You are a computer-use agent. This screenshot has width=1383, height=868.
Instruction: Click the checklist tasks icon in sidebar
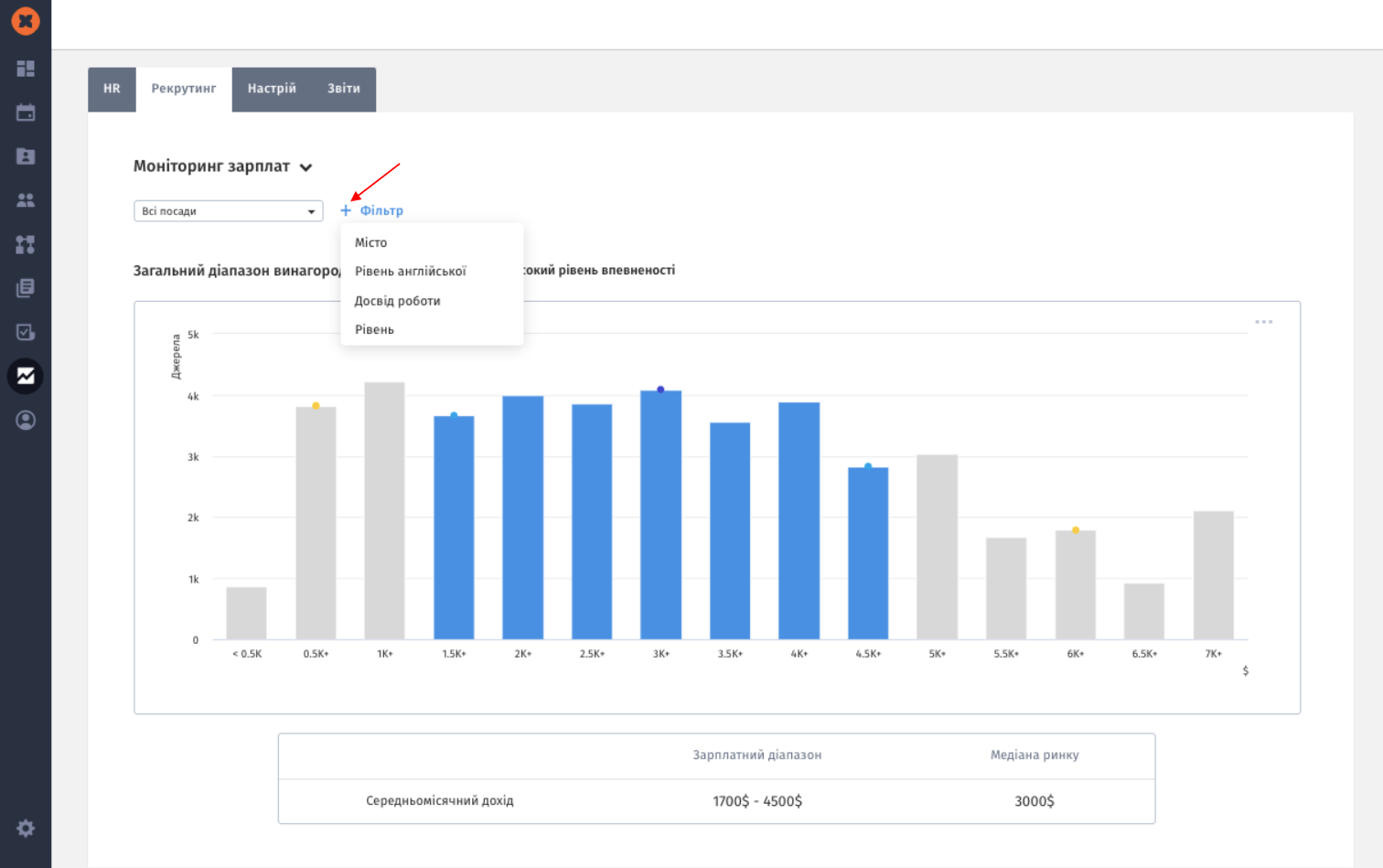click(x=26, y=332)
